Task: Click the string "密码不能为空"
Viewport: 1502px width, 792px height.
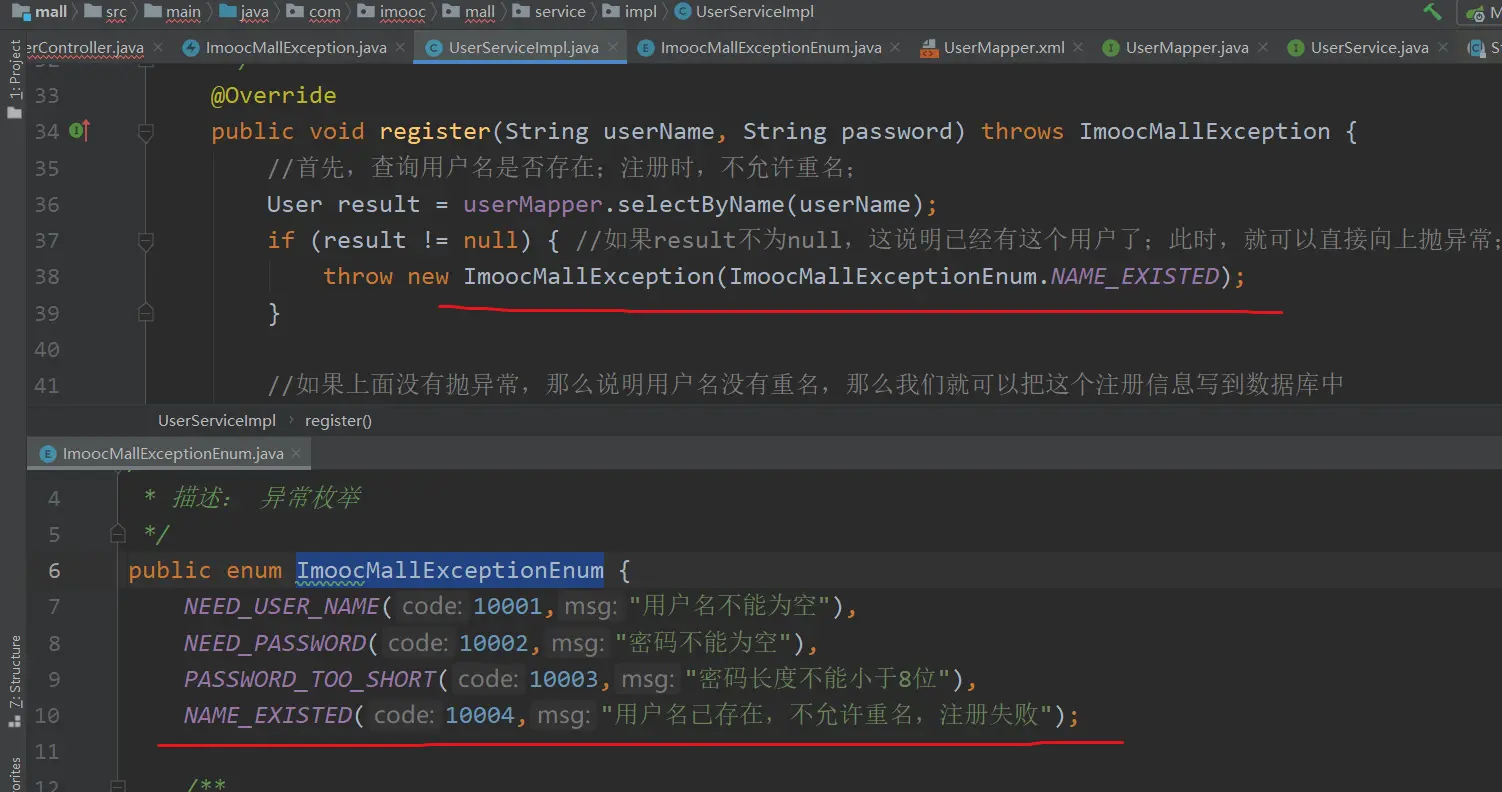Action: 704,643
